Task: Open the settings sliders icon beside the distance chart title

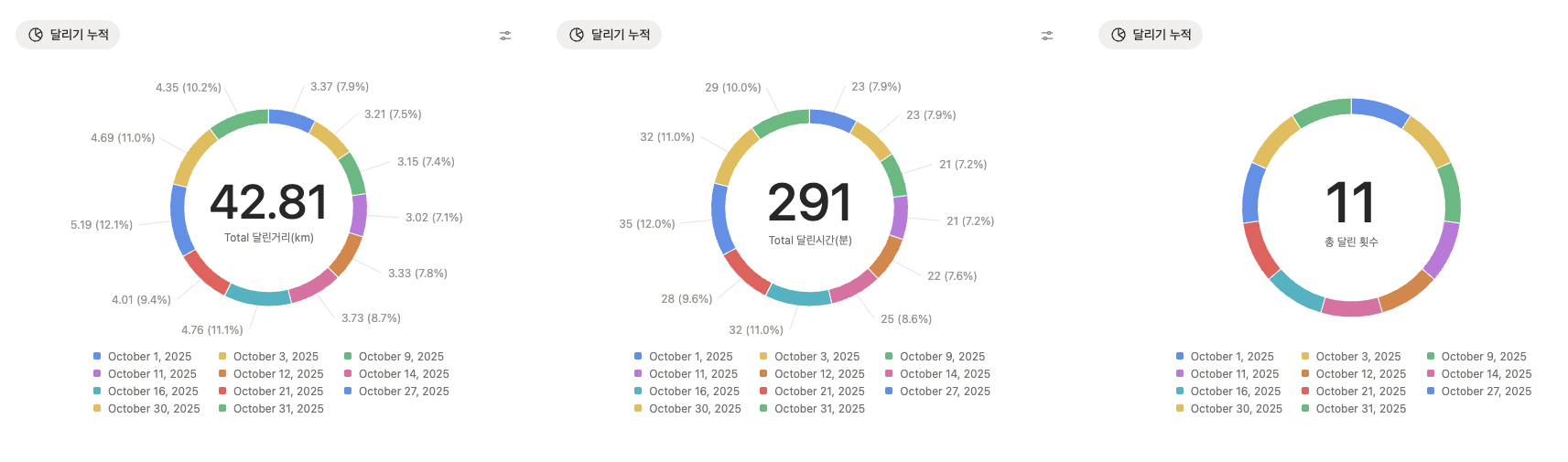Action: point(505,36)
